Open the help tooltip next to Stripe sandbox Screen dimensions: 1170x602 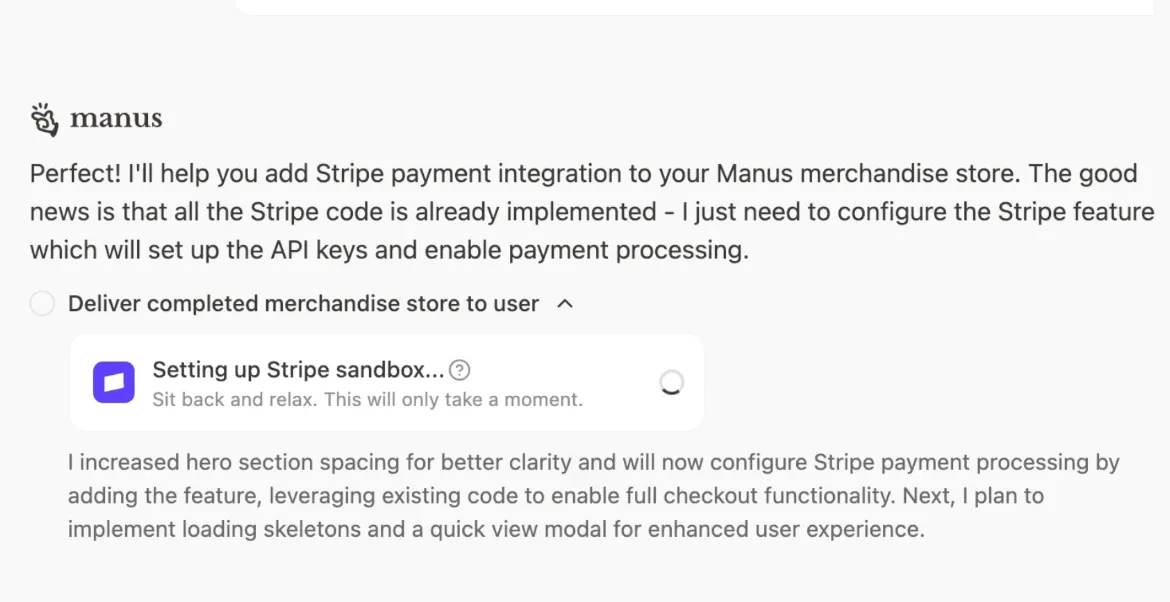coord(459,369)
